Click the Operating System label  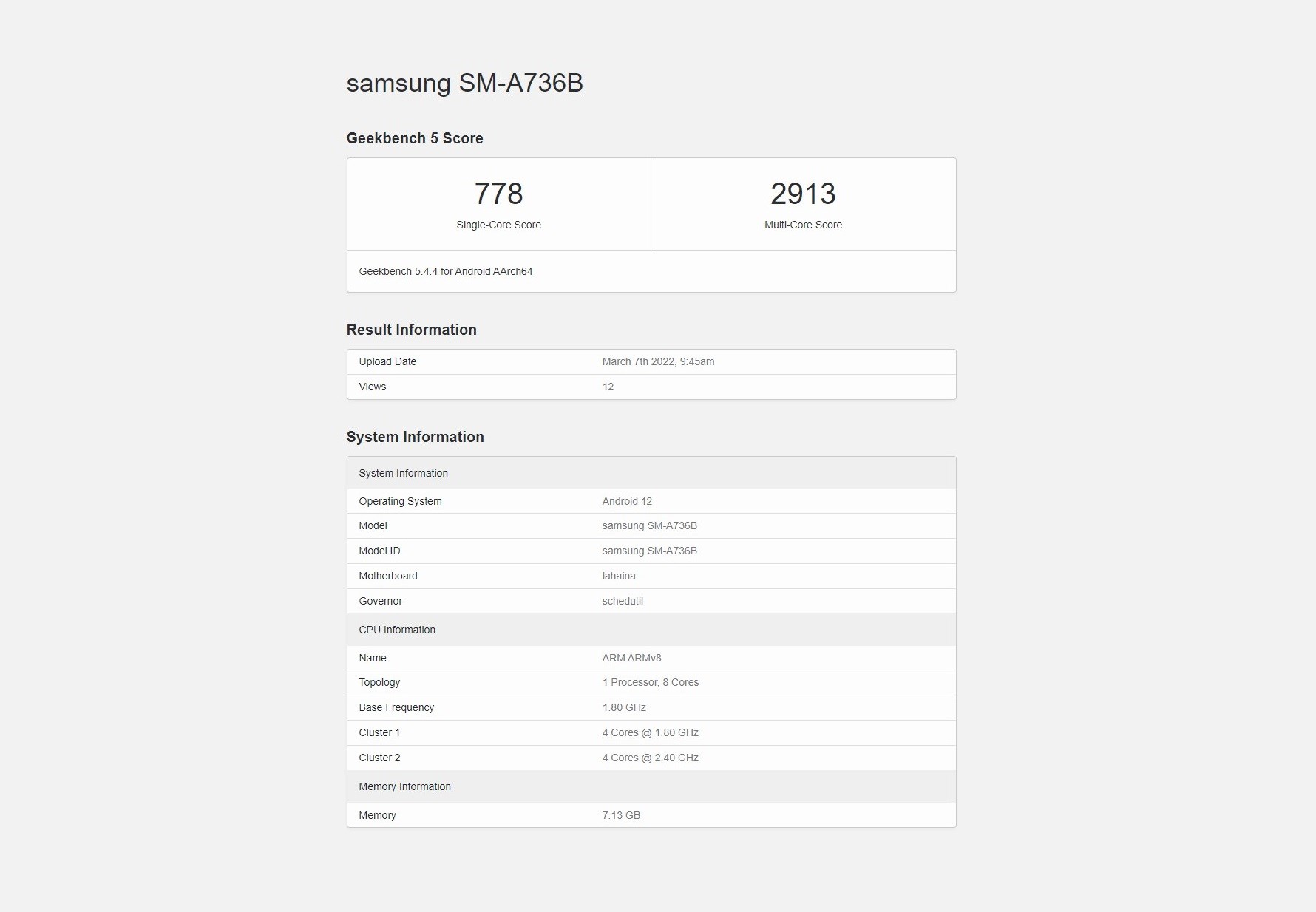point(400,501)
